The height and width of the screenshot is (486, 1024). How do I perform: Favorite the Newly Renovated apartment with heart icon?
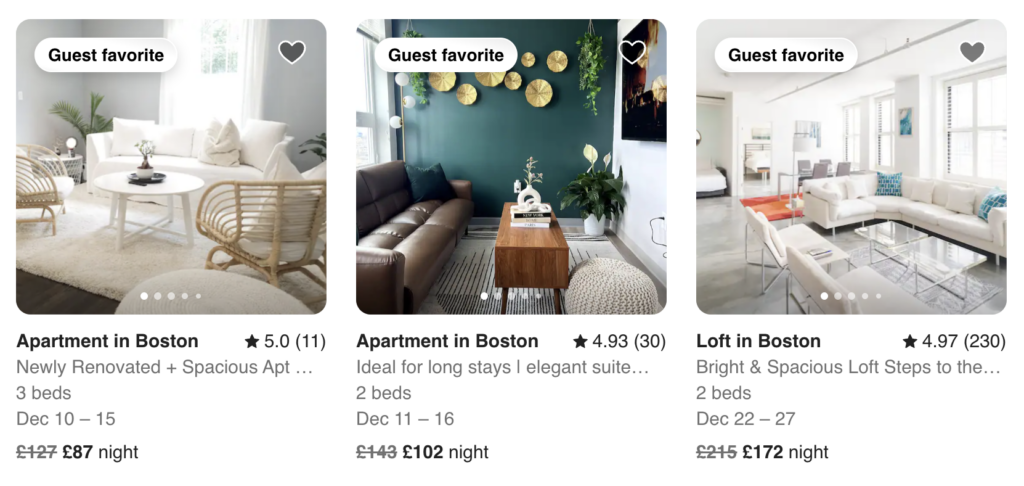point(291,52)
